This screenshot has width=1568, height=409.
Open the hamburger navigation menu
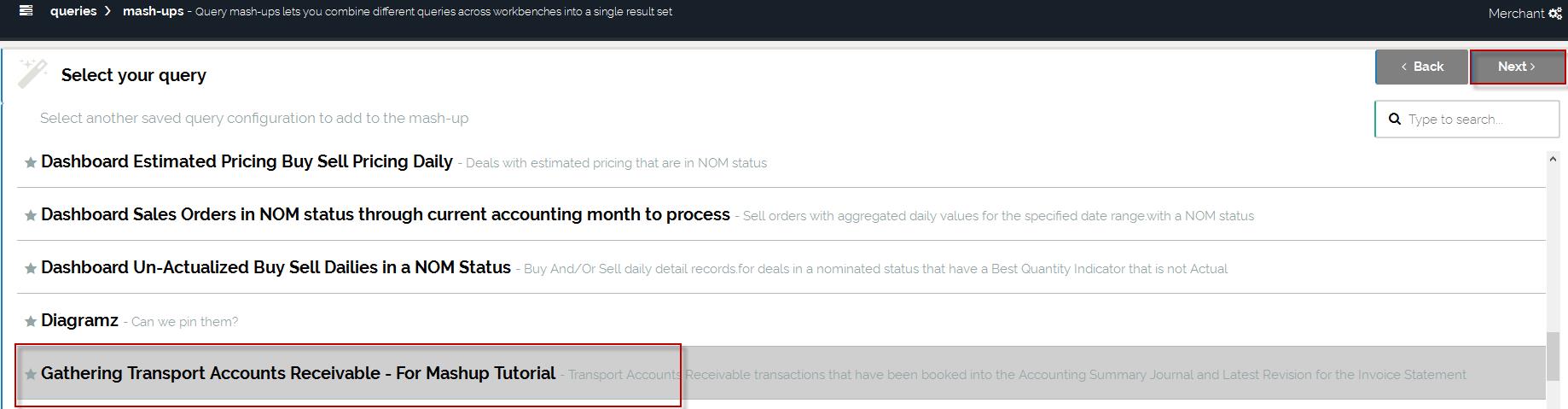pyautogui.click(x=26, y=11)
